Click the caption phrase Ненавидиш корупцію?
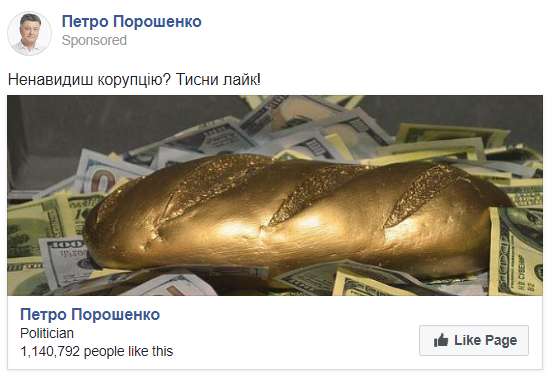This screenshot has height=378, width=554. (x=89, y=79)
